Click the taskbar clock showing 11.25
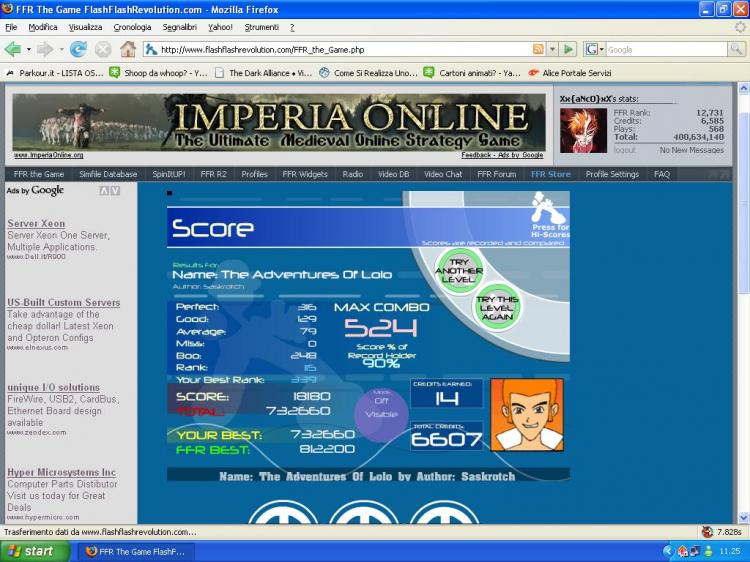The image size is (750, 562). pos(730,551)
